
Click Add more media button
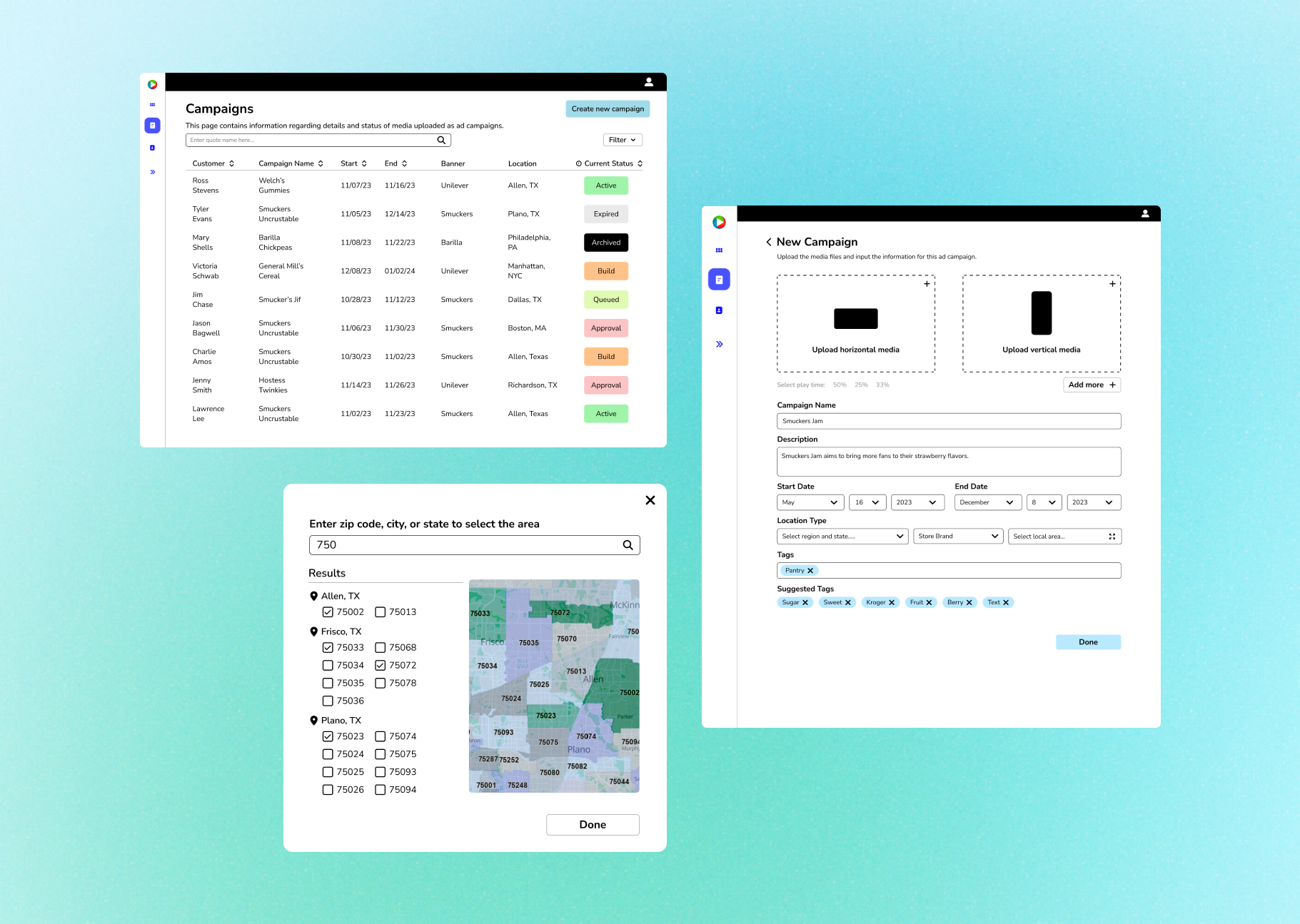pos(1092,385)
